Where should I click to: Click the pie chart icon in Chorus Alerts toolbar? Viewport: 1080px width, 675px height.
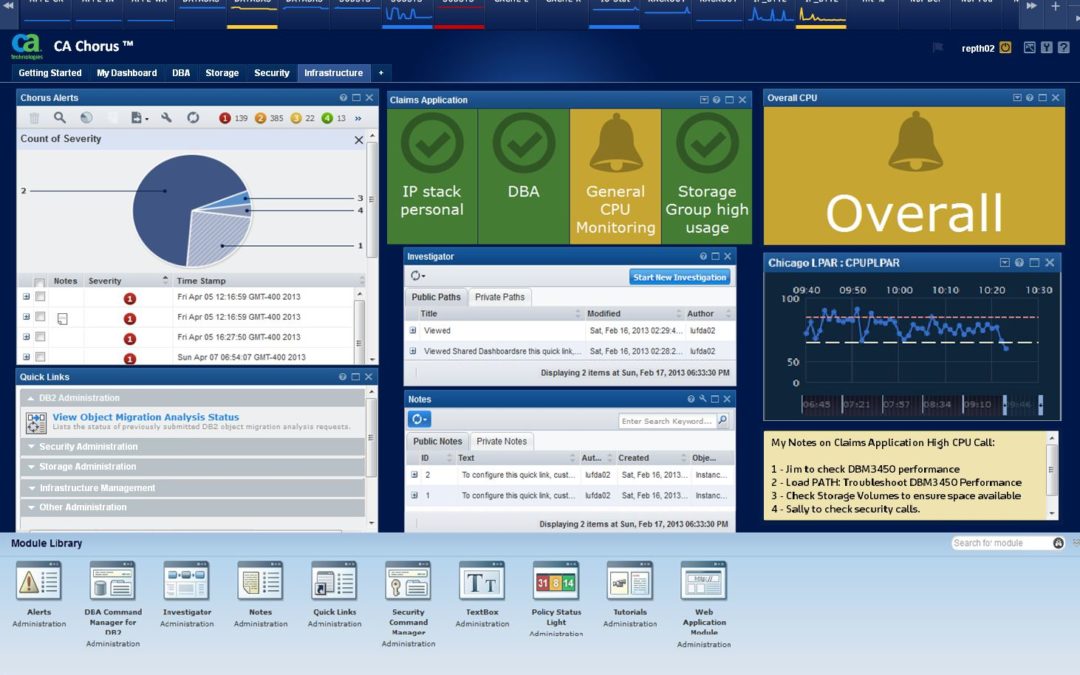86,118
